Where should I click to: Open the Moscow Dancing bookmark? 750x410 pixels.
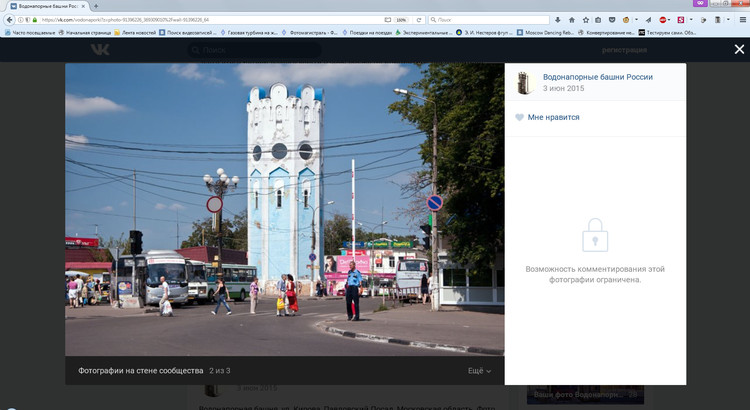(x=545, y=33)
